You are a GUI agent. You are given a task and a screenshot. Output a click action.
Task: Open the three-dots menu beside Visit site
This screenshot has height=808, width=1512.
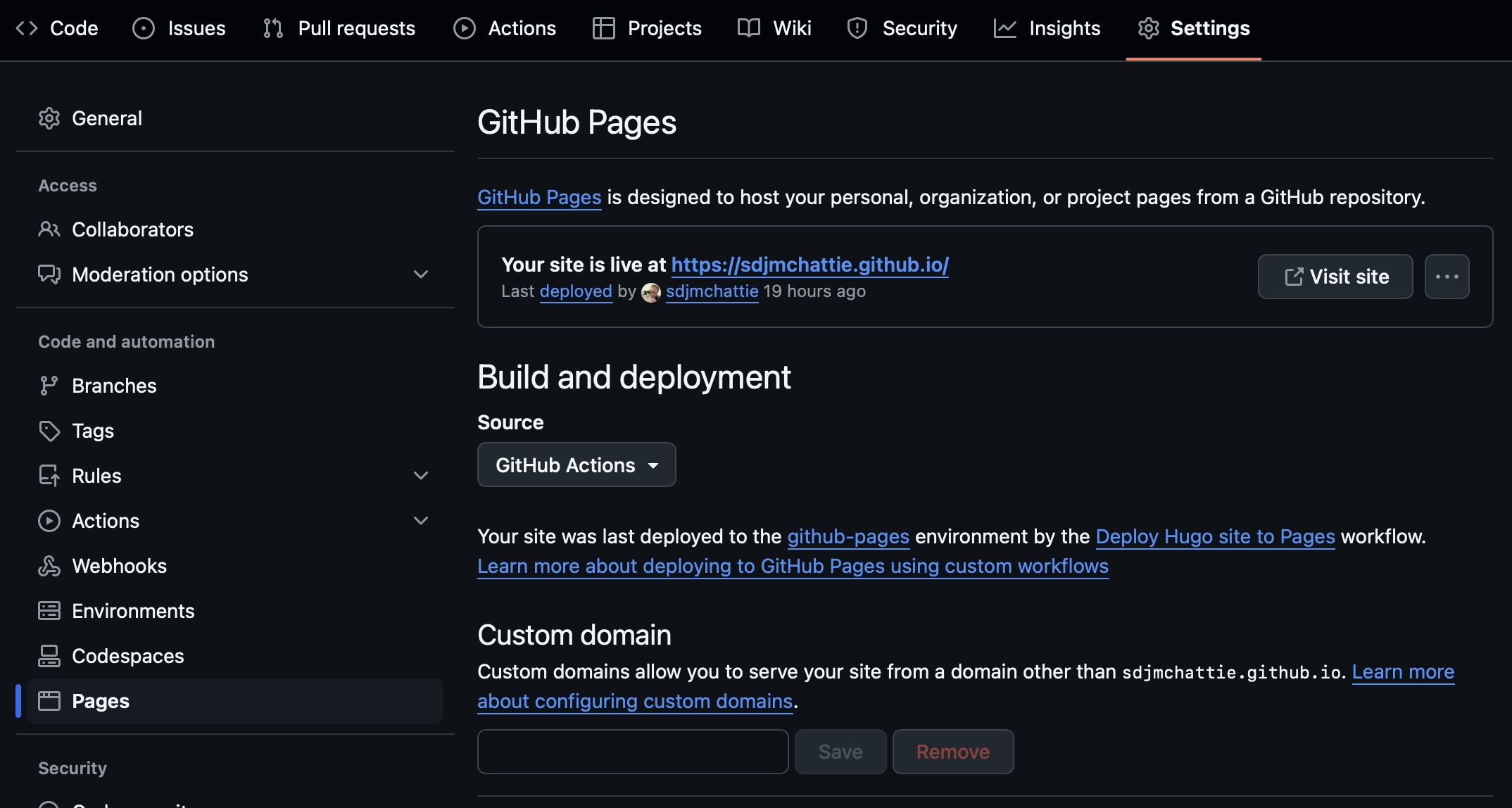(x=1447, y=277)
